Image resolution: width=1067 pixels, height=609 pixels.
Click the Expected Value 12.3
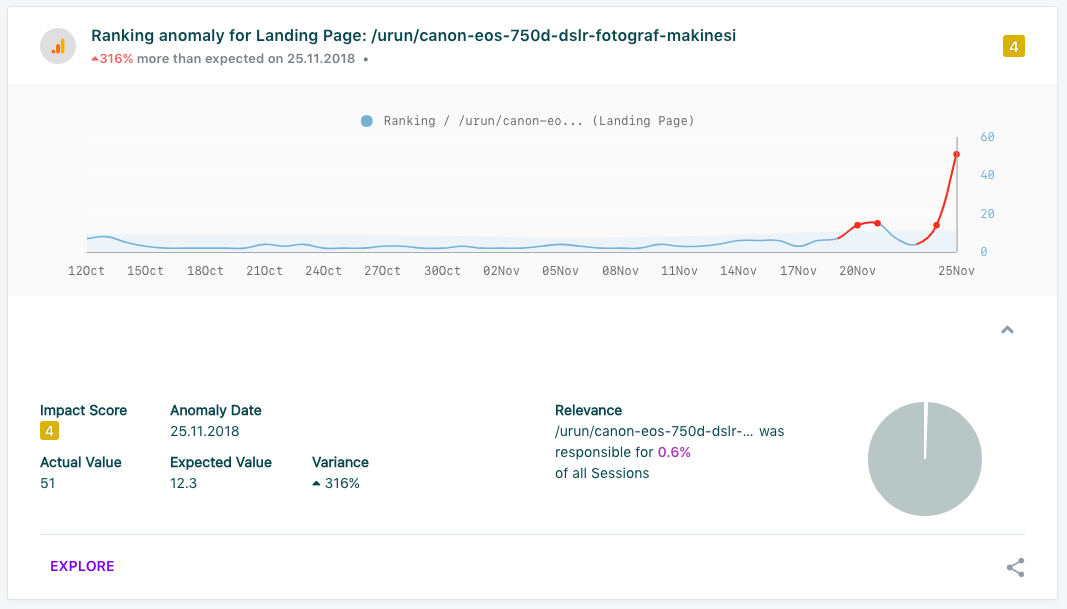tap(184, 483)
